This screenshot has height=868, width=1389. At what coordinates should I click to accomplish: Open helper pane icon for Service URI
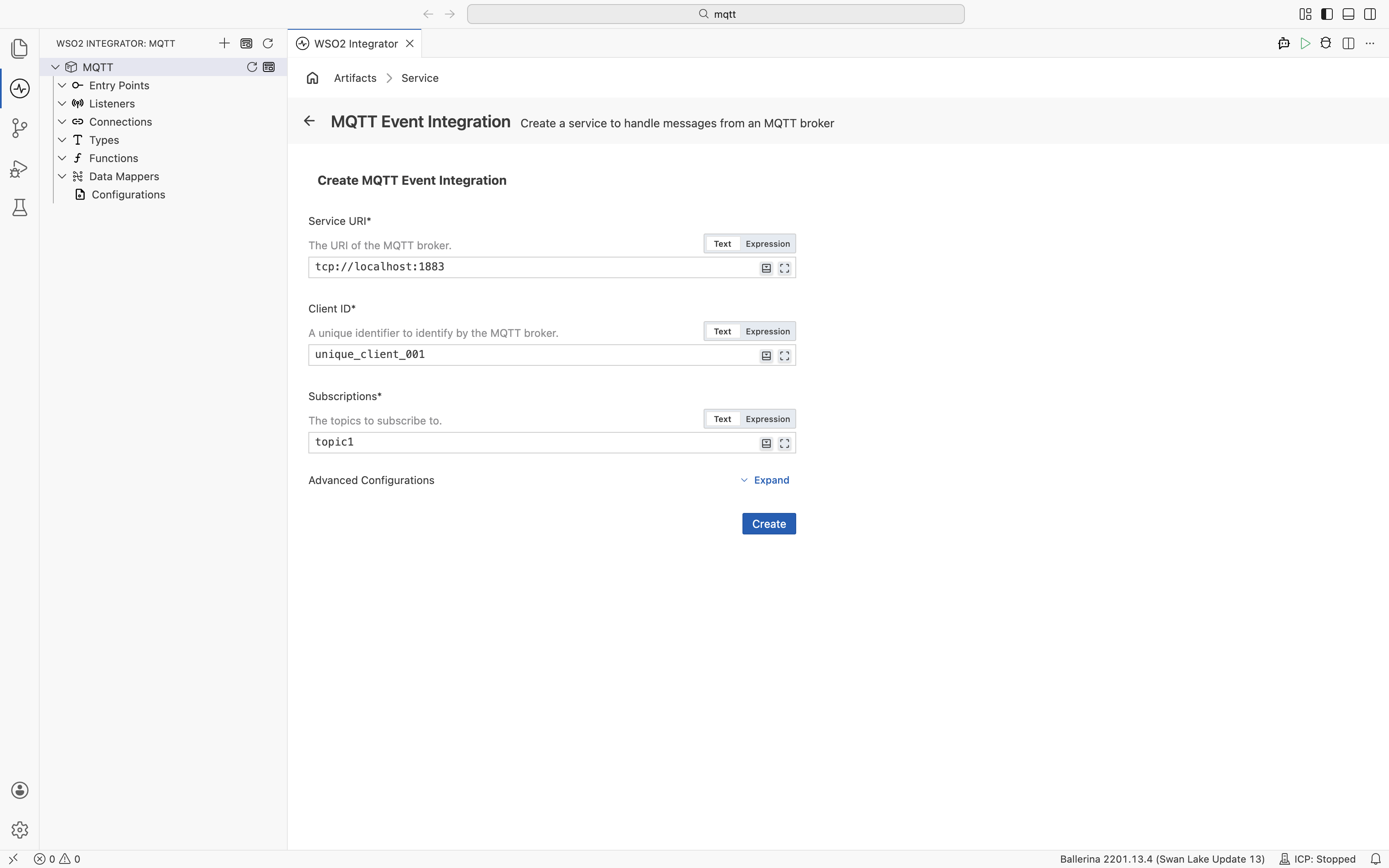coord(766,268)
